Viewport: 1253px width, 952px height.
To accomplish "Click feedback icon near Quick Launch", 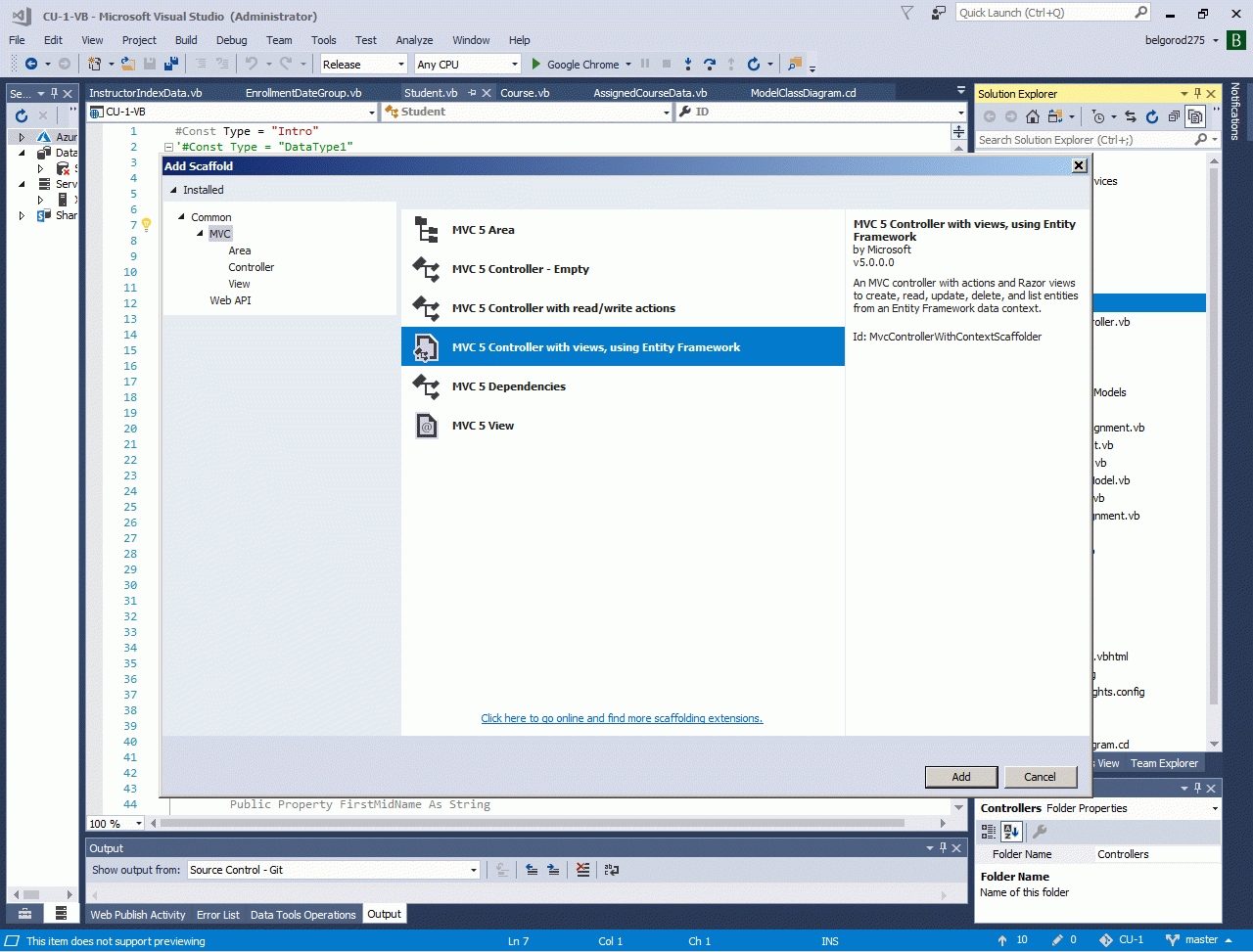I will tap(938, 13).
